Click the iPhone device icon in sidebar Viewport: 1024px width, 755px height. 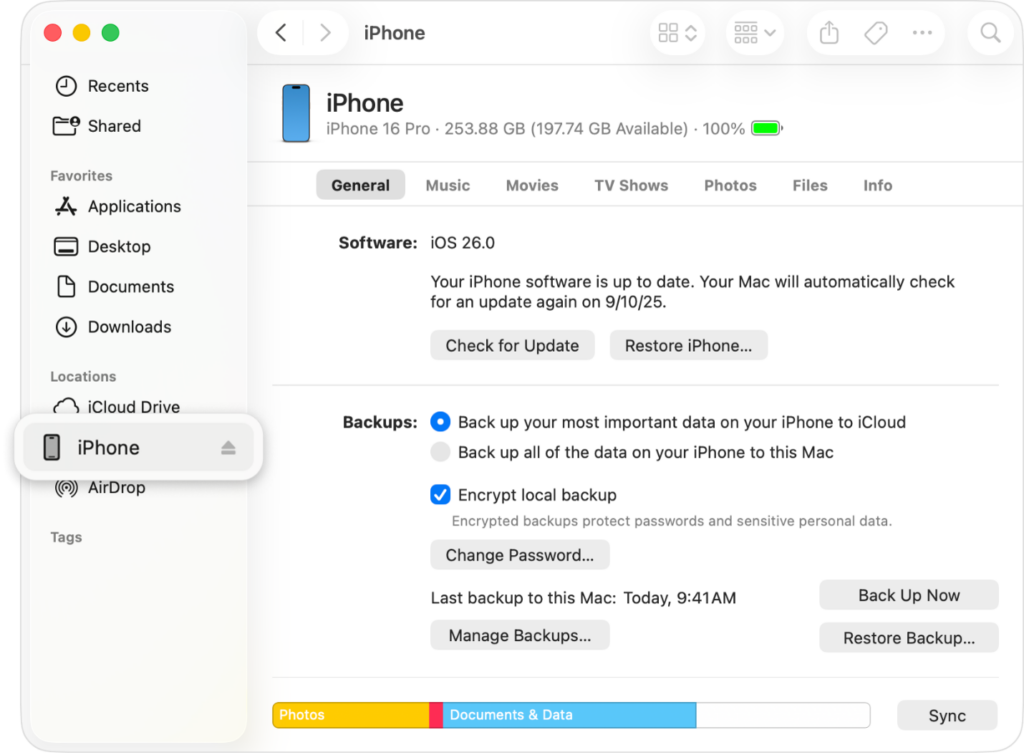point(52,447)
